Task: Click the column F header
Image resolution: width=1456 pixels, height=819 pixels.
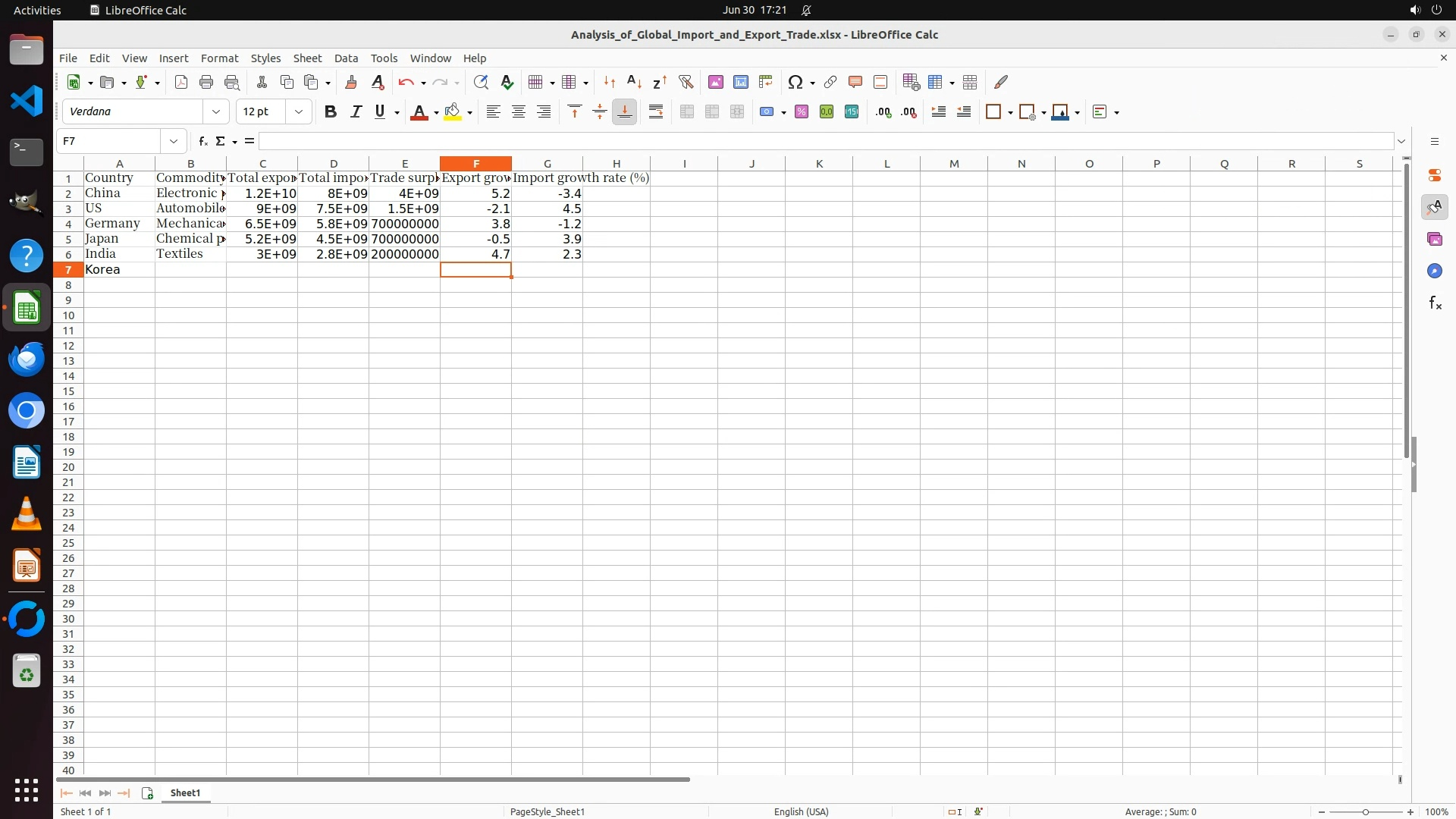Action: (475, 164)
